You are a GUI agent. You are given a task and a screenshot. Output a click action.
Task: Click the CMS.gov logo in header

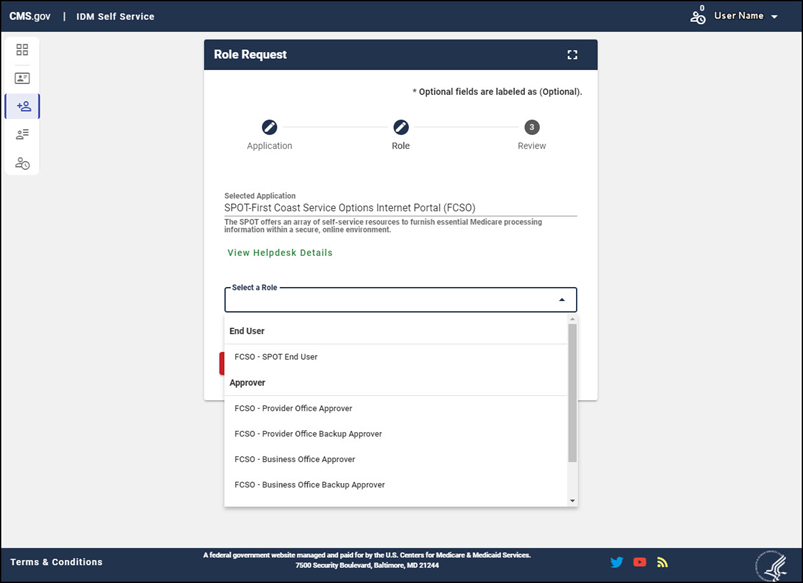(x=30, y=17)
